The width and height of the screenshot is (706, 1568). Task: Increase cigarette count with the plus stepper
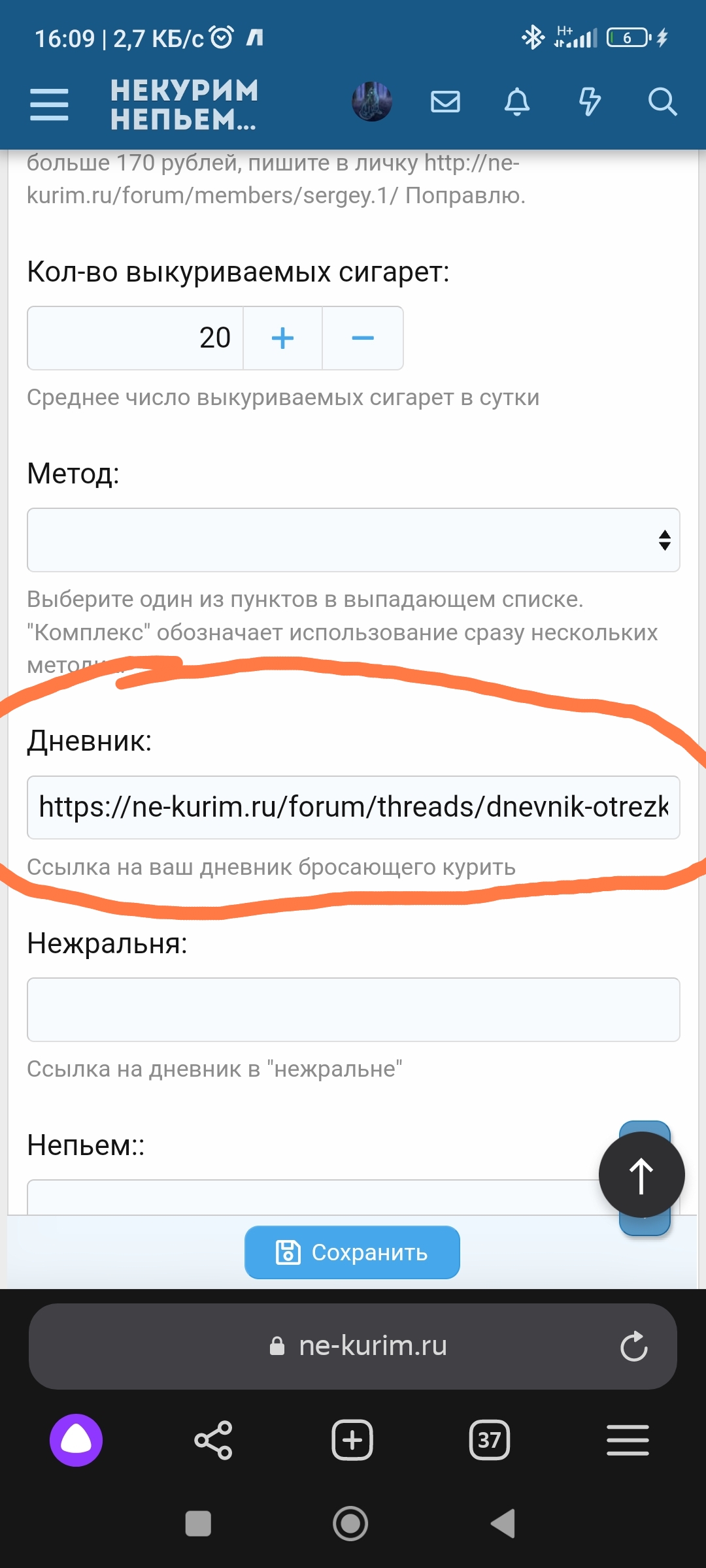(x=282, y=338)
